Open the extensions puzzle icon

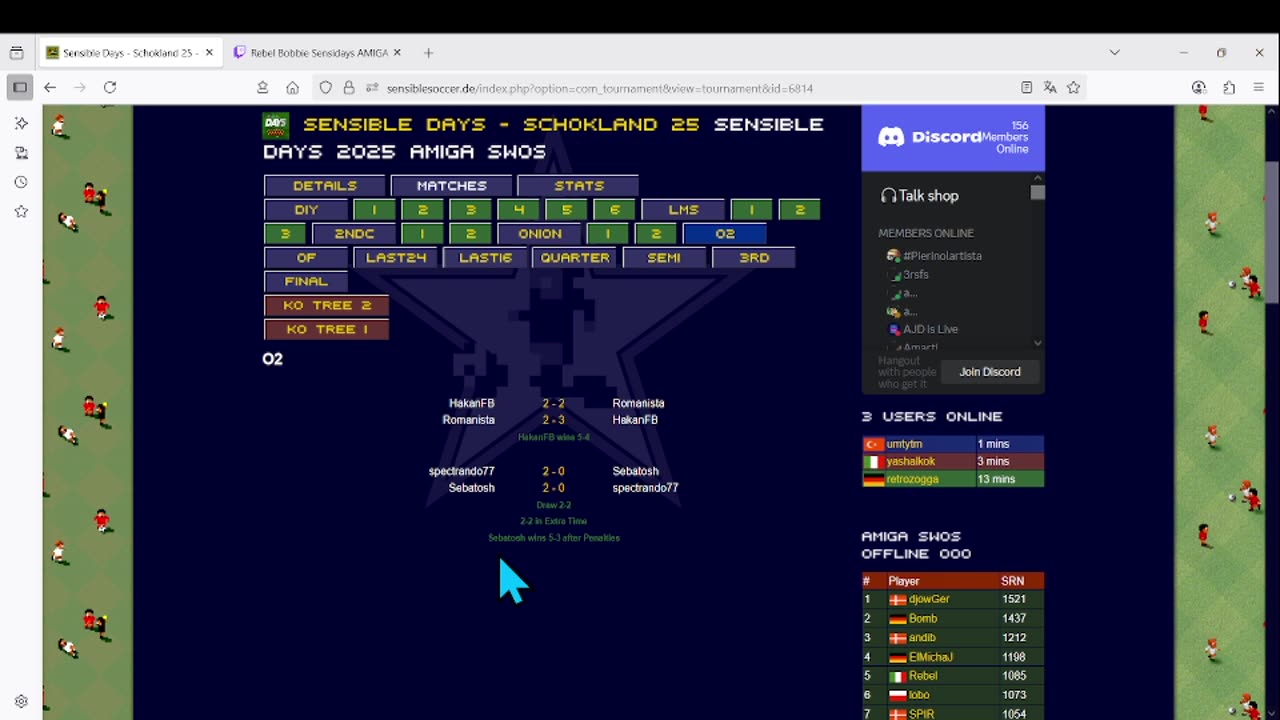click(x=1229, y=88)
